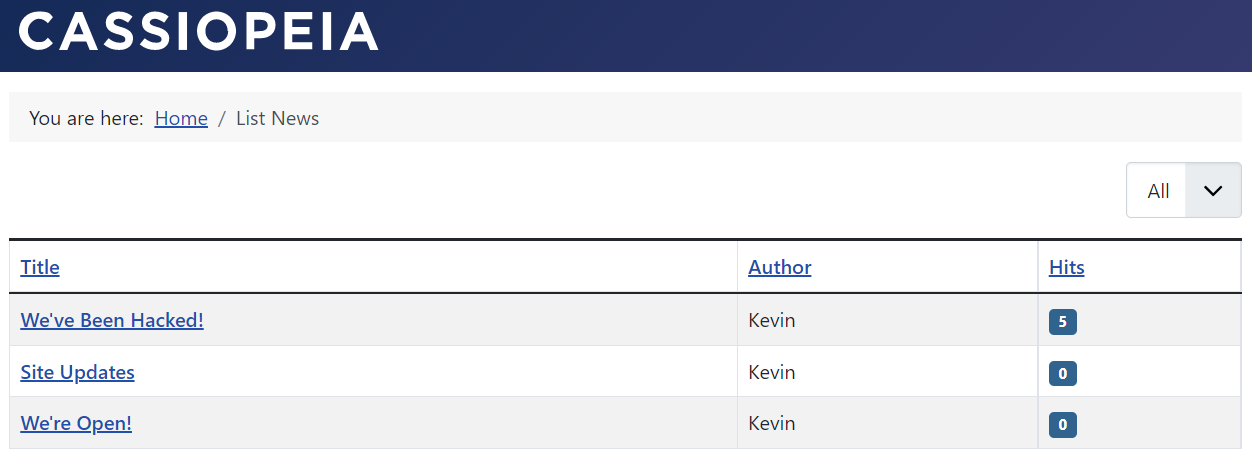The height and width of the screenshot is (476, 1252).
Task: Click Kevin author in We're Open! row
Action: 771,423
